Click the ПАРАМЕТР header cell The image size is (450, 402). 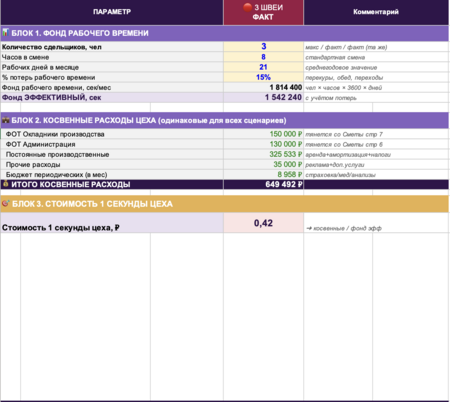click(112, 12)
